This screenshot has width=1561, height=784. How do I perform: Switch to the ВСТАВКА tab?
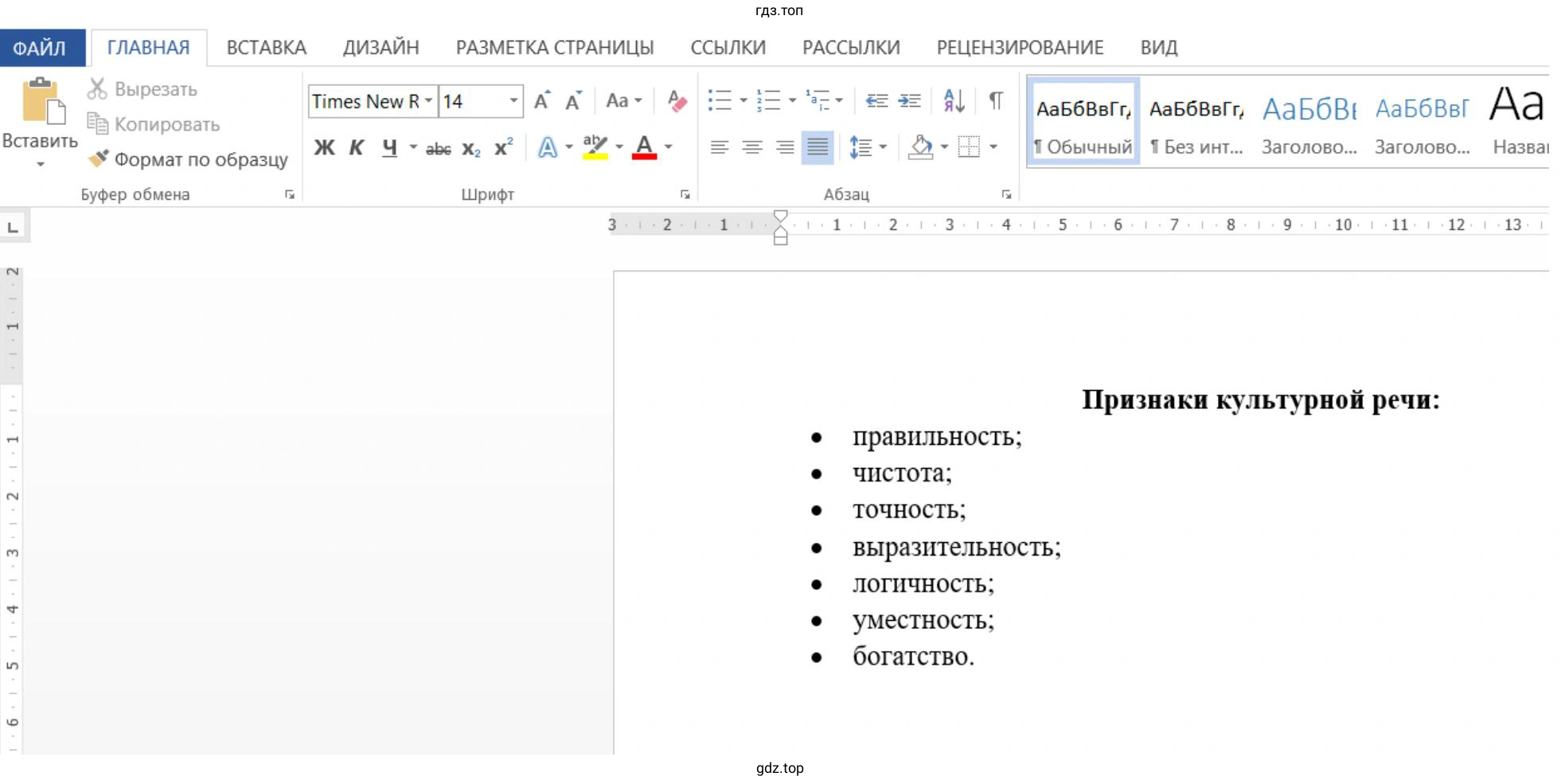point(267,48)
